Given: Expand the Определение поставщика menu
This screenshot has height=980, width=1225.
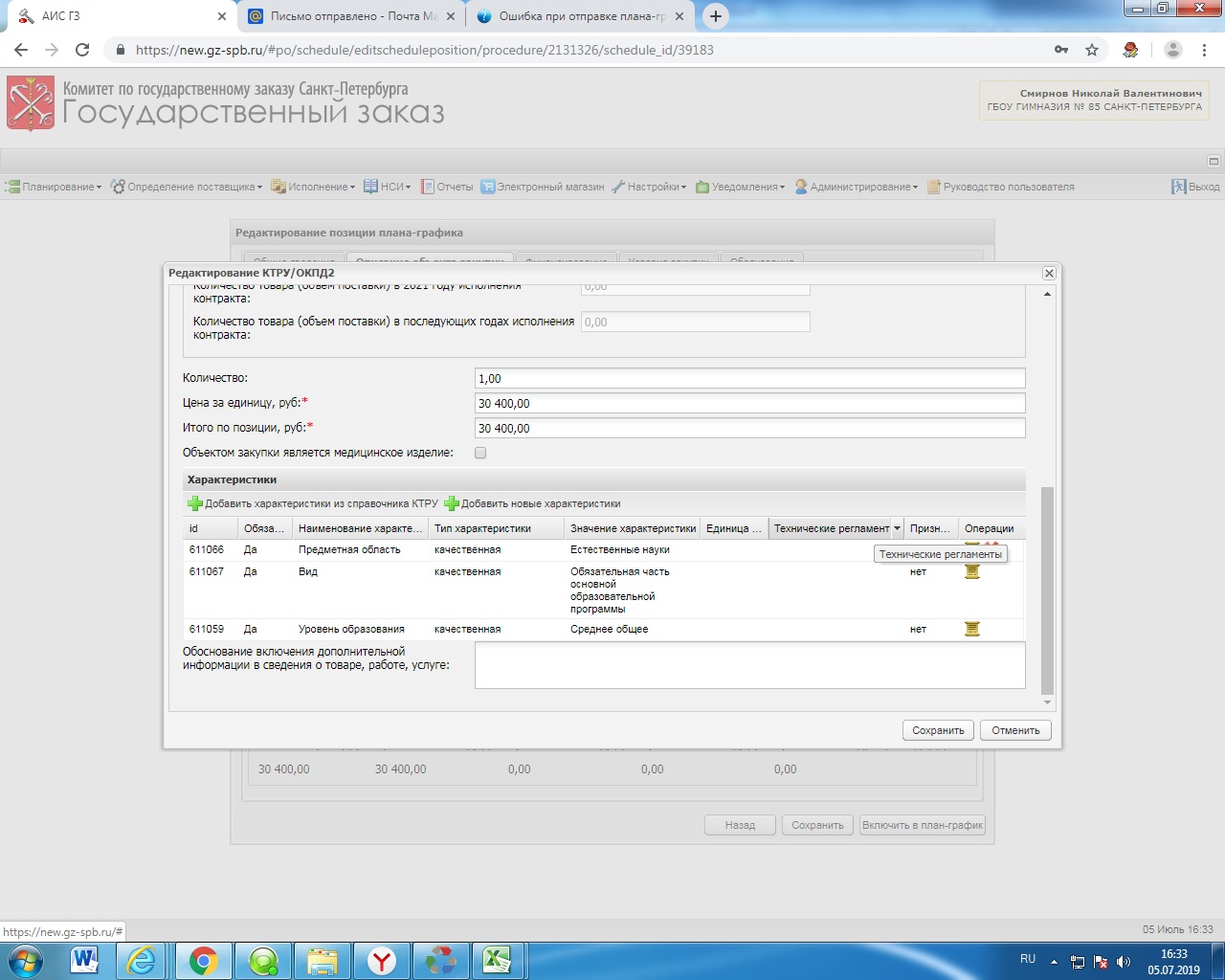Looking at the screenshot, I should tap(186, 188).
